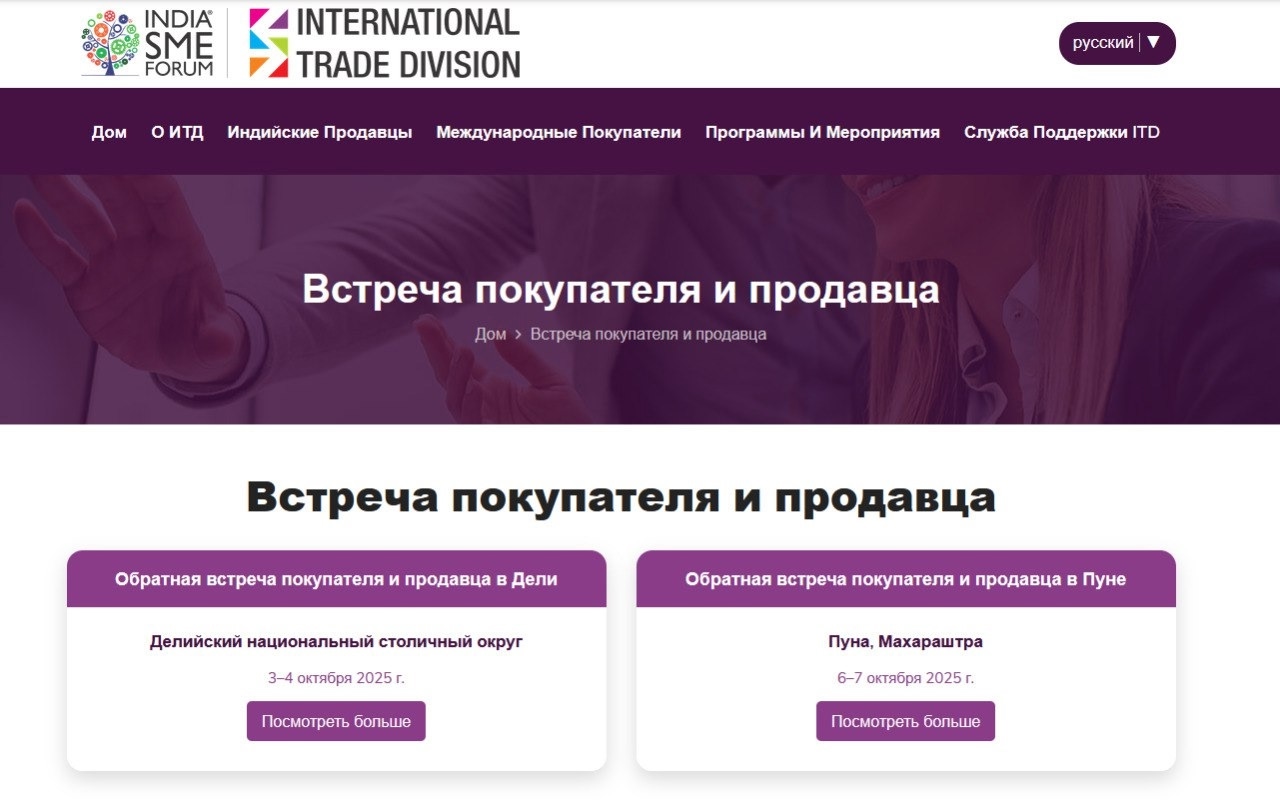The height and width of the screenshot is (807, 1280).
Task: Navigate to Служба Поддержки ITD
Action: point(1061,132)
